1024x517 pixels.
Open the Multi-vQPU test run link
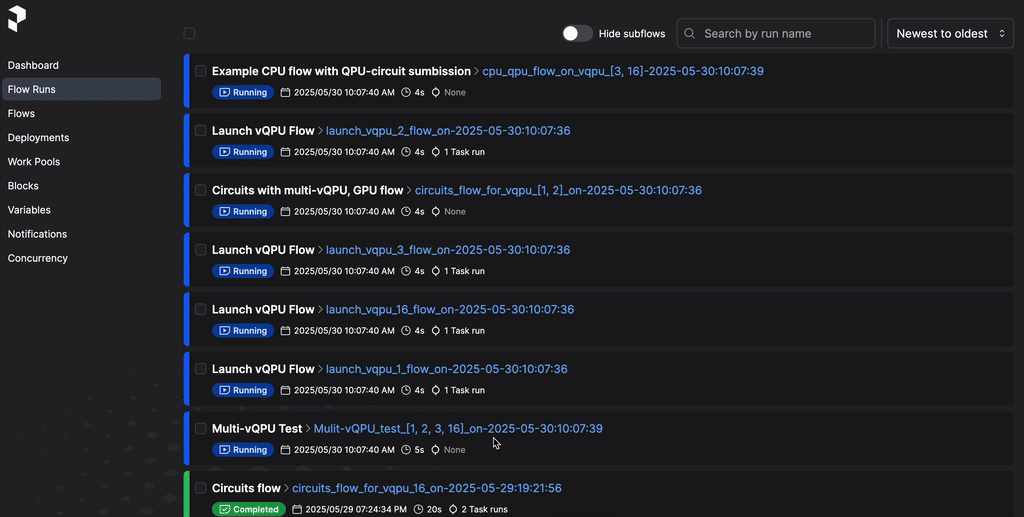point(458,429)
